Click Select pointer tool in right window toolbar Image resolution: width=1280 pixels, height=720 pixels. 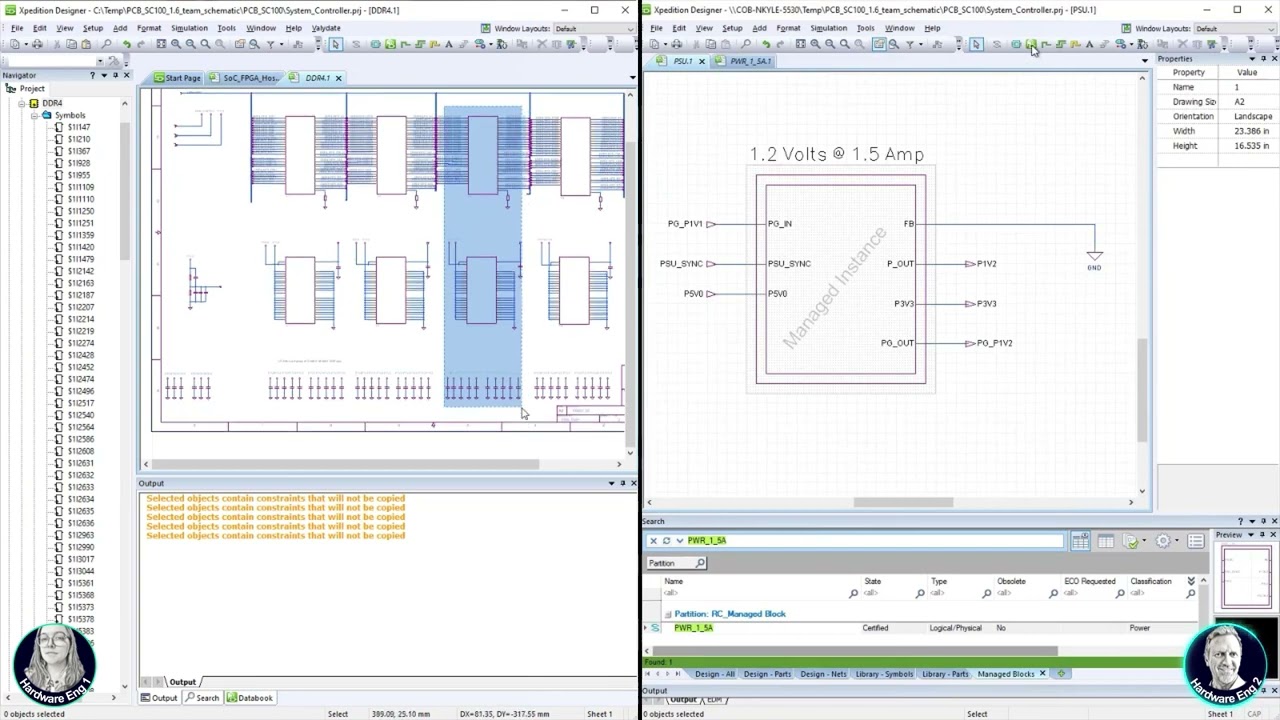click(x=976, y=44)
